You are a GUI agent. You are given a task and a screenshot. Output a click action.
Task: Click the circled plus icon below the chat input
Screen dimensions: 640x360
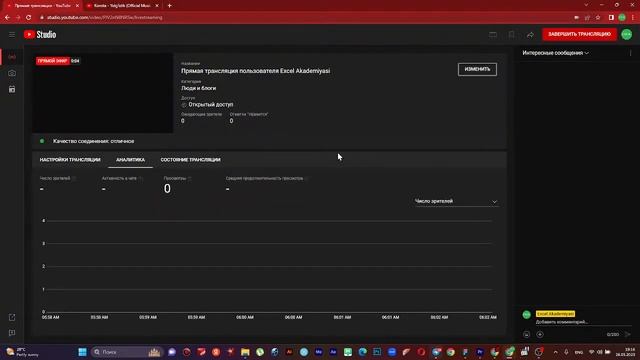coord(540,334)
